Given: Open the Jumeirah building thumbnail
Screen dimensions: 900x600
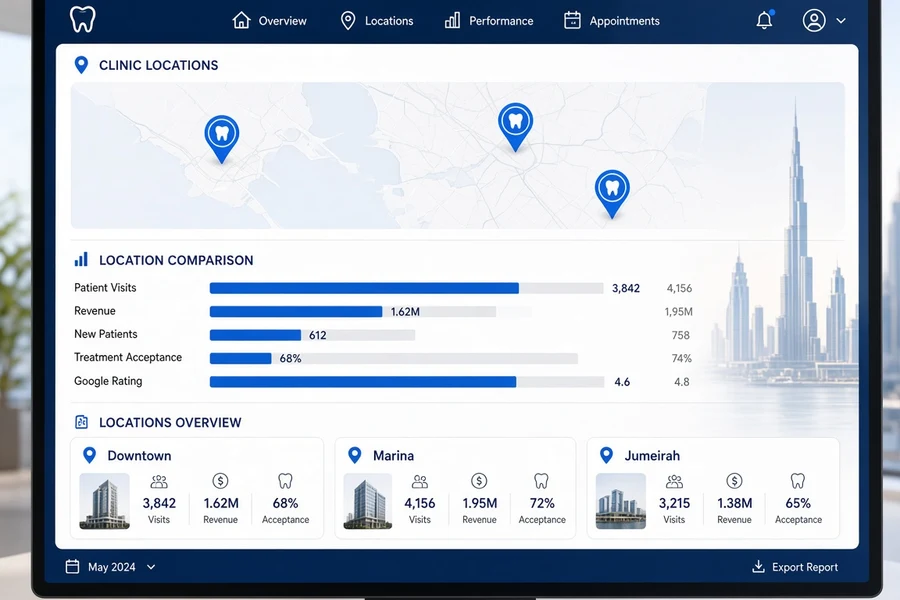Looking at the screenshot, I should (620, 501).
